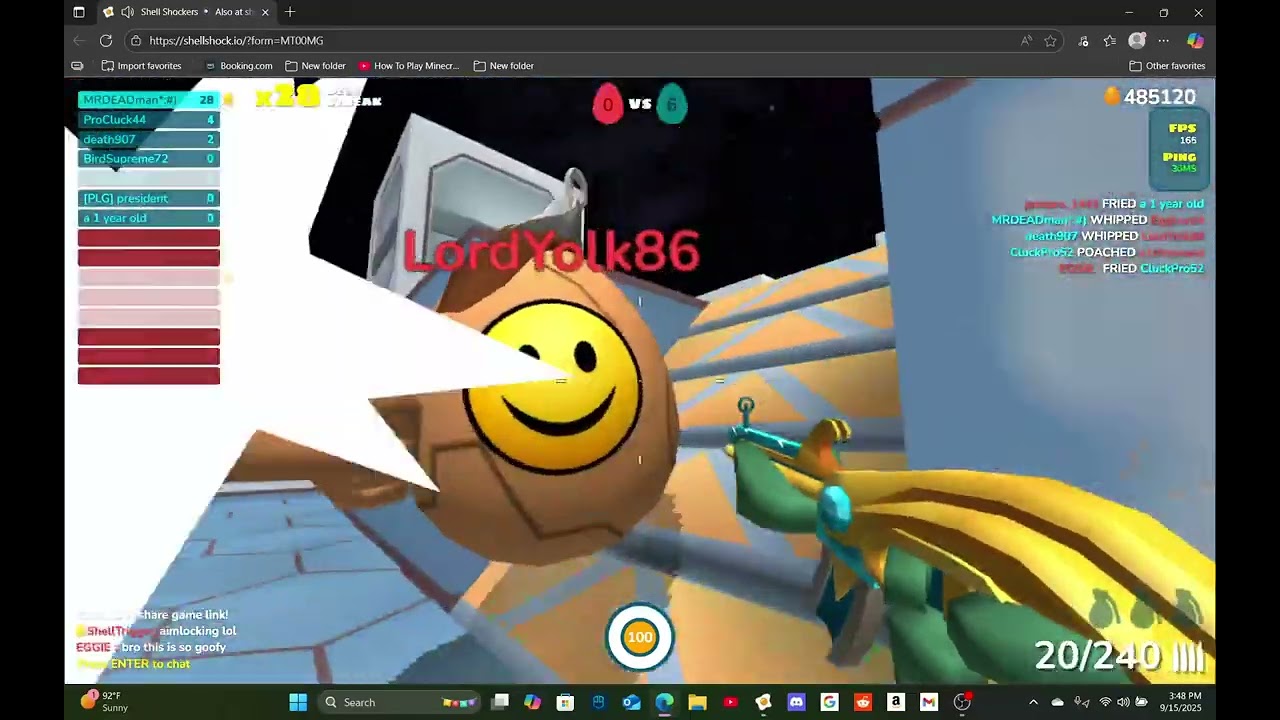Select death907 in the scoreboard
The image size is (1280, 720).
[x=148, y=140]
